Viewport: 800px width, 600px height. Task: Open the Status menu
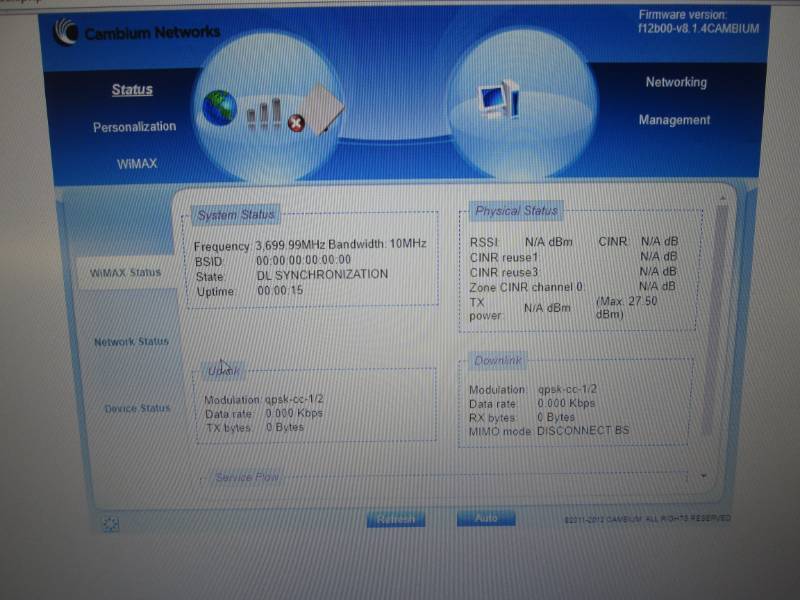click(132, 90)
